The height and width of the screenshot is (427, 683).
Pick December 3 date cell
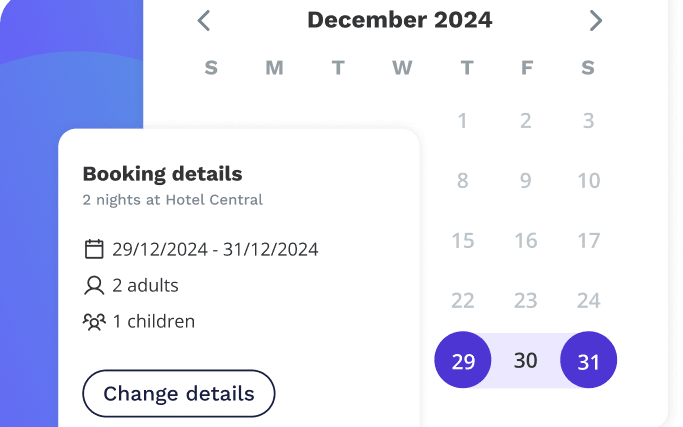[x=588, y=121]
